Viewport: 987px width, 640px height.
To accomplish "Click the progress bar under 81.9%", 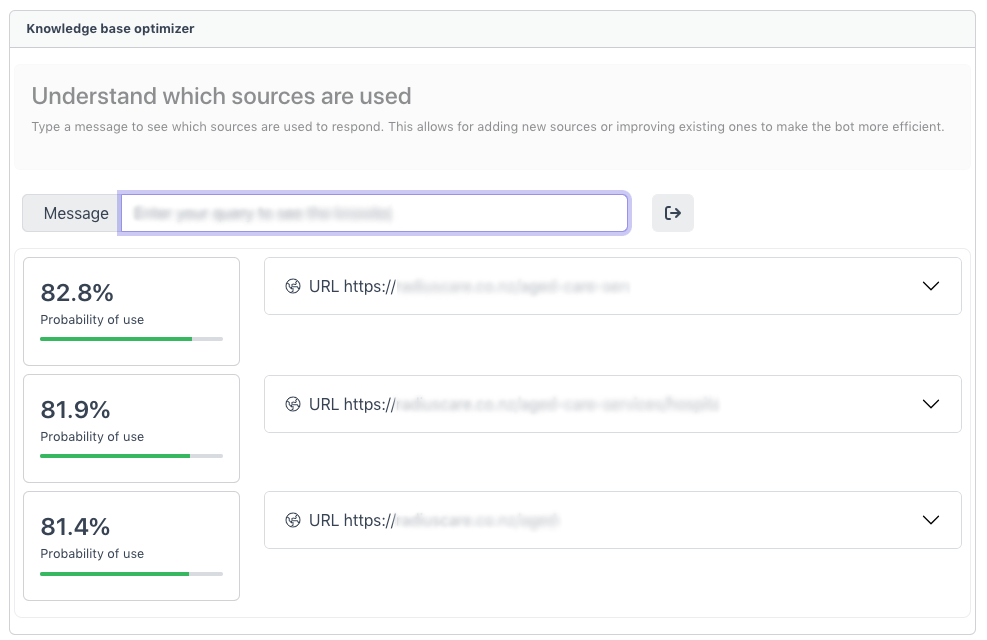I will click(x=131, y=456).
